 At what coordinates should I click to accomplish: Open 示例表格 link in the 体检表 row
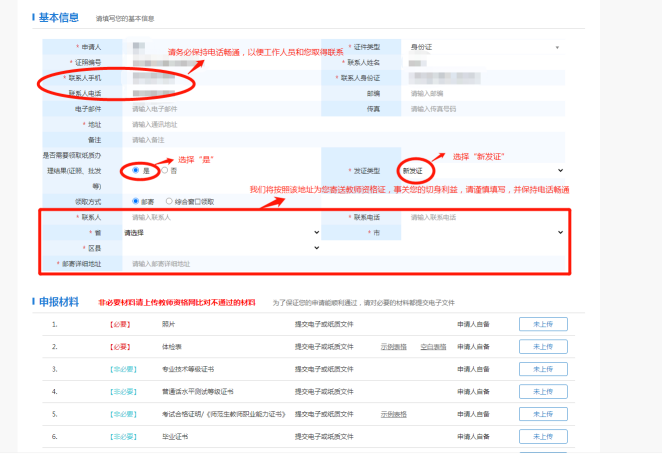tap(393, 347)
